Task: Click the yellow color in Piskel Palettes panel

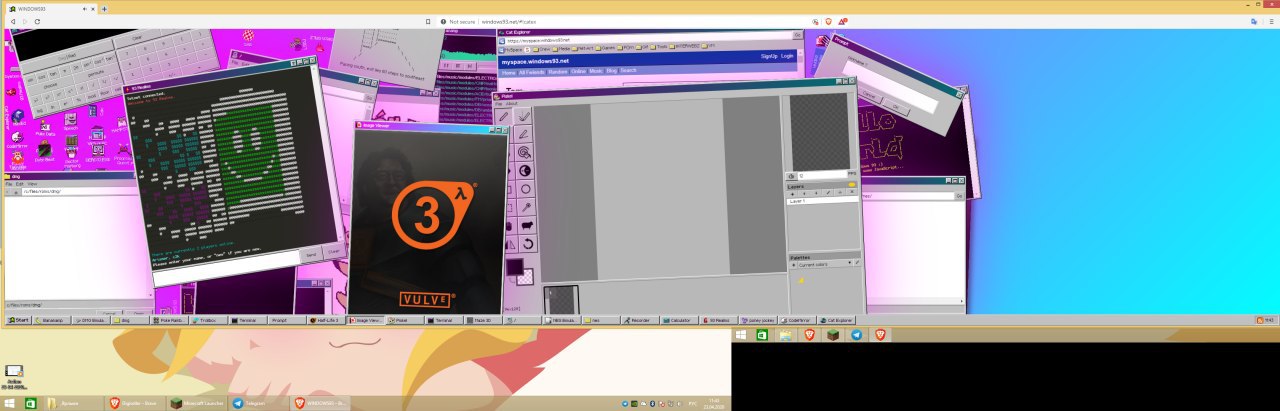Action: (801, 280)
